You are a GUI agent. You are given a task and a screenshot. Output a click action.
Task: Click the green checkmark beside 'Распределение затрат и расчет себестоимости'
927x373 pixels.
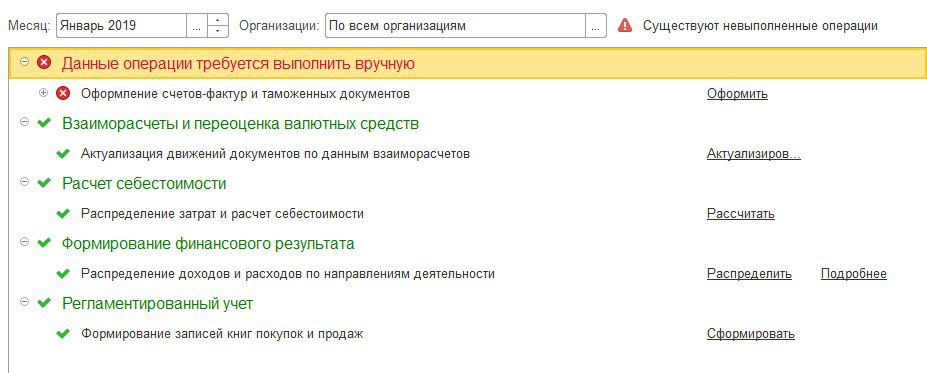point(63,213)
